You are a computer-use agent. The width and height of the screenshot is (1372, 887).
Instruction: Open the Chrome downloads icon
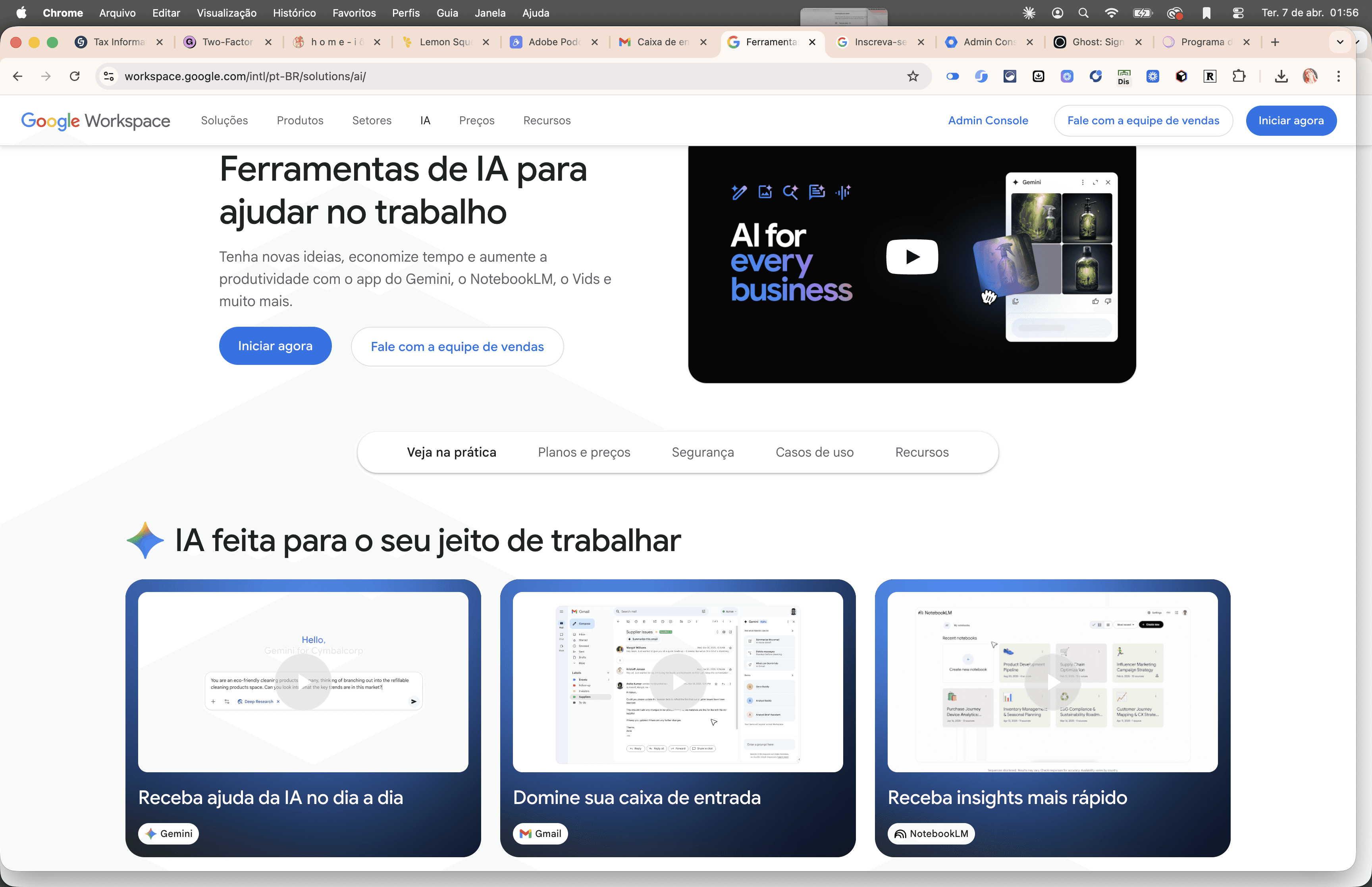[x=1281, y=76]
